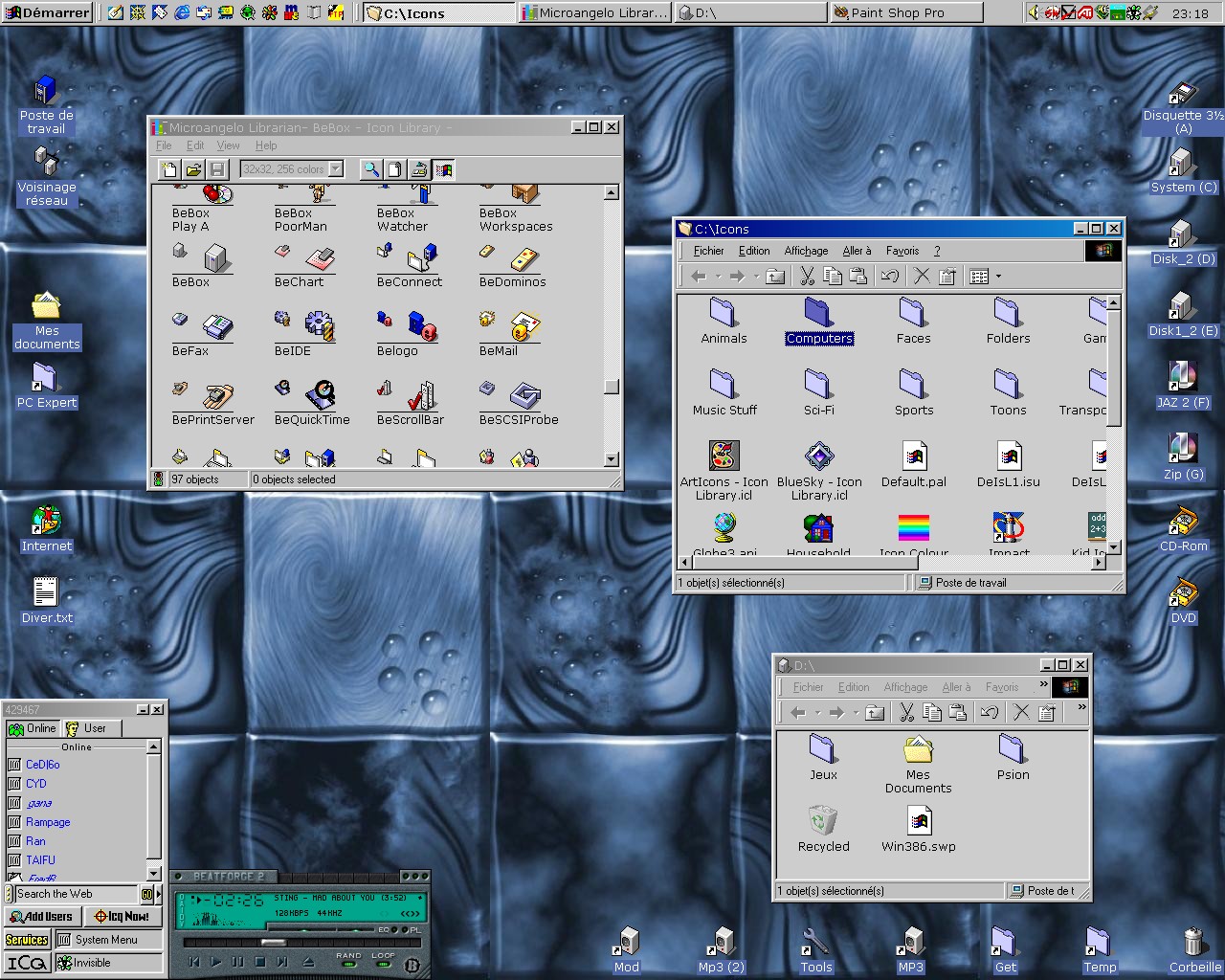Click Save disk icon in Microangelo toolbar

217,169
